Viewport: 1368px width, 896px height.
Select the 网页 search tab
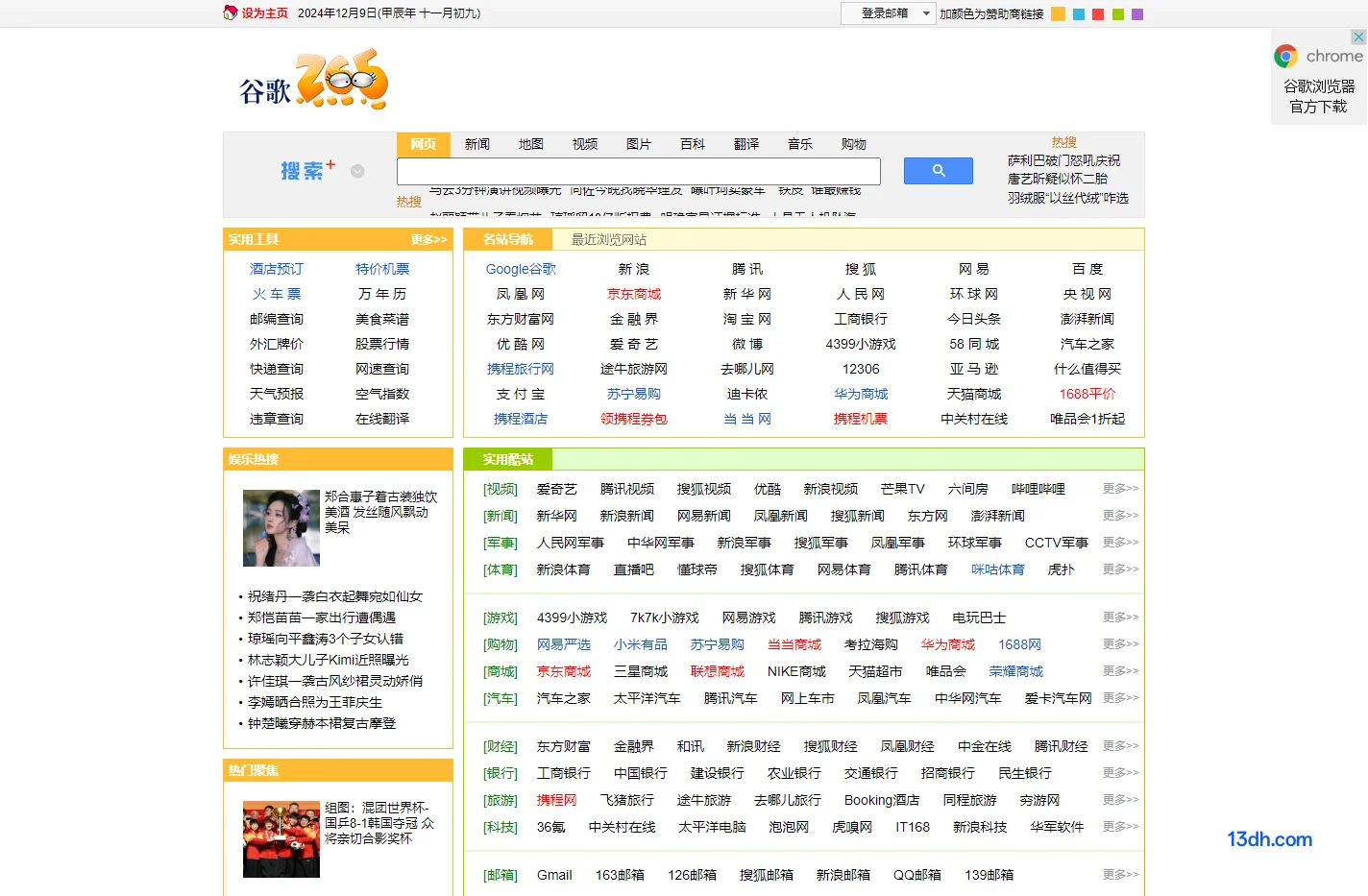pos(424,144)
